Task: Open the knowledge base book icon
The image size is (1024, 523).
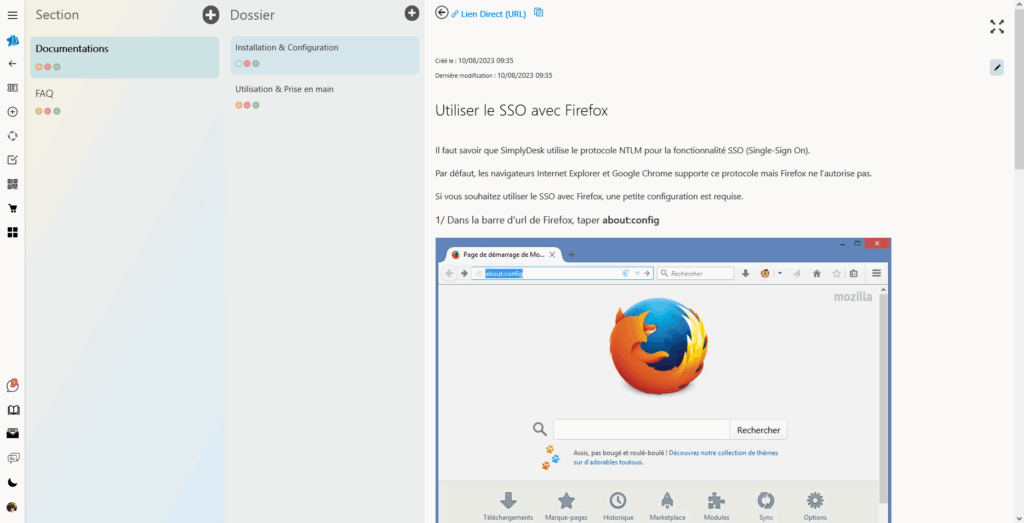Action: (x=12, y=410)
